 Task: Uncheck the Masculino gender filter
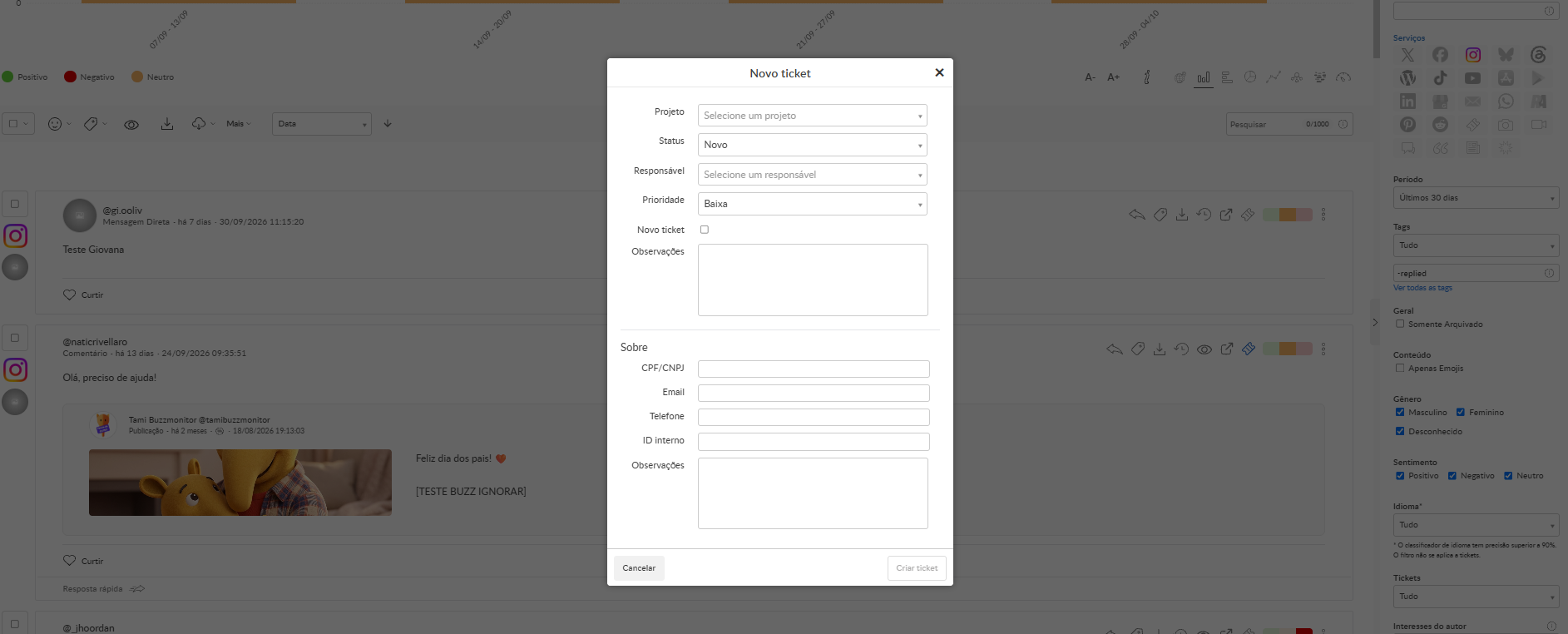pyautogui.click(x=1400, y=413)
